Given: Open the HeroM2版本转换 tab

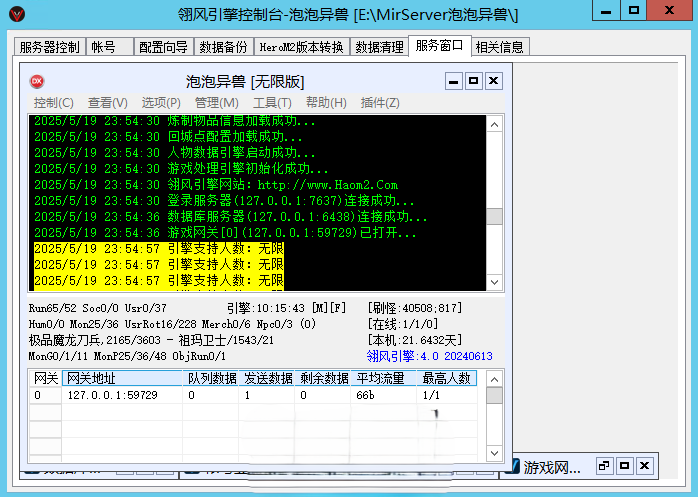Looking at the screenshot, I should click(300, 47).
